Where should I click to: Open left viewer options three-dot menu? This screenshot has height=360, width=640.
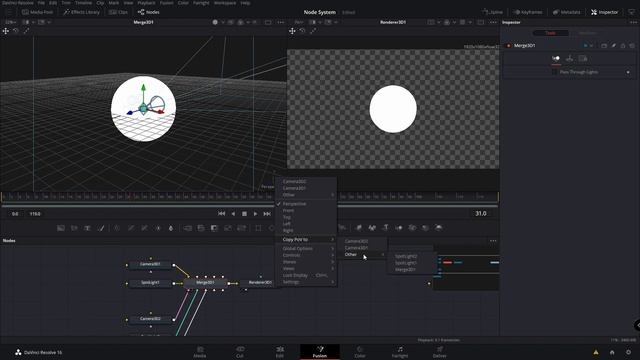click(x=281, y=22)
